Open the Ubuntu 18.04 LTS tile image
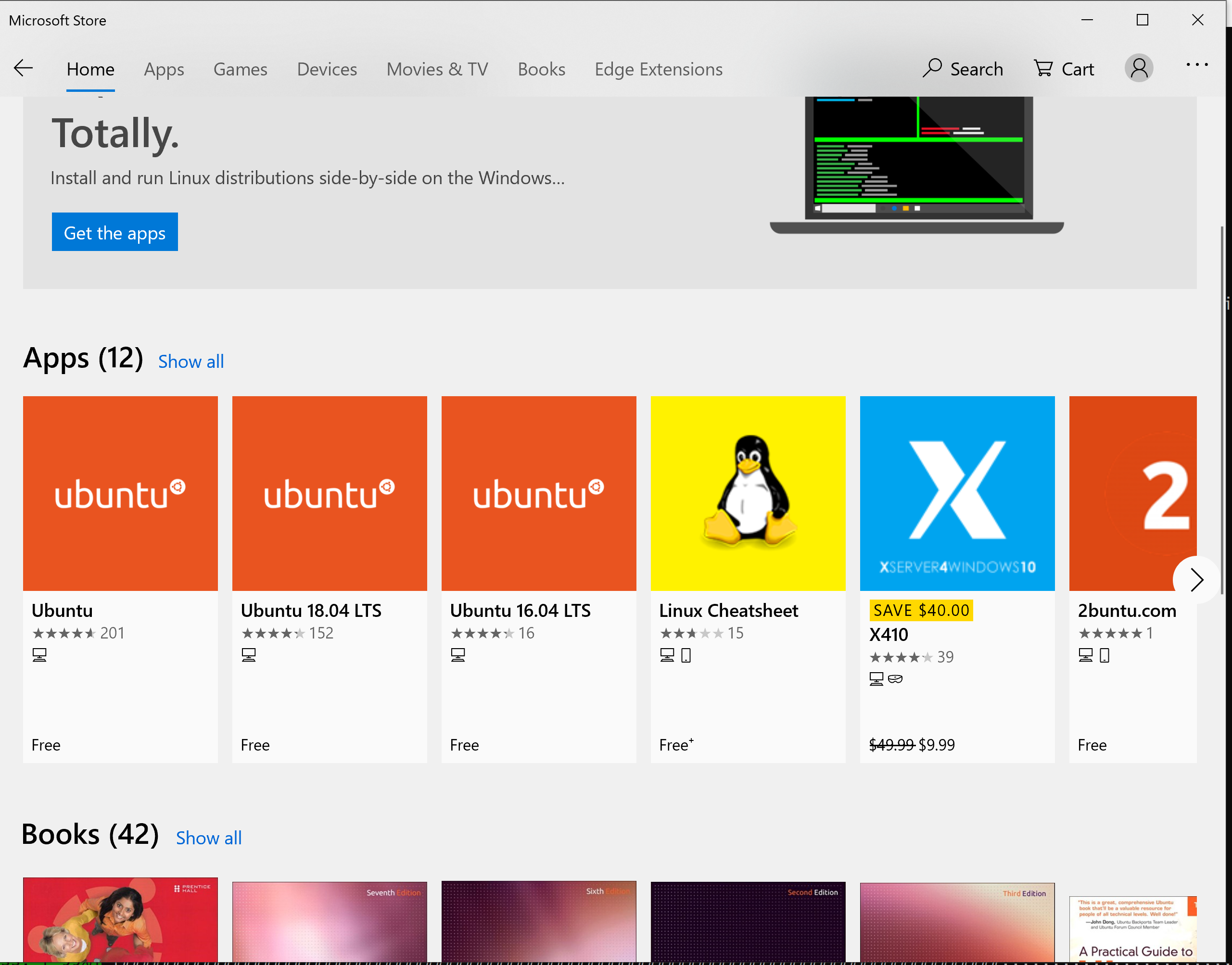Image resolution: width=1232 pixels, height=965 pixels. 330,493
